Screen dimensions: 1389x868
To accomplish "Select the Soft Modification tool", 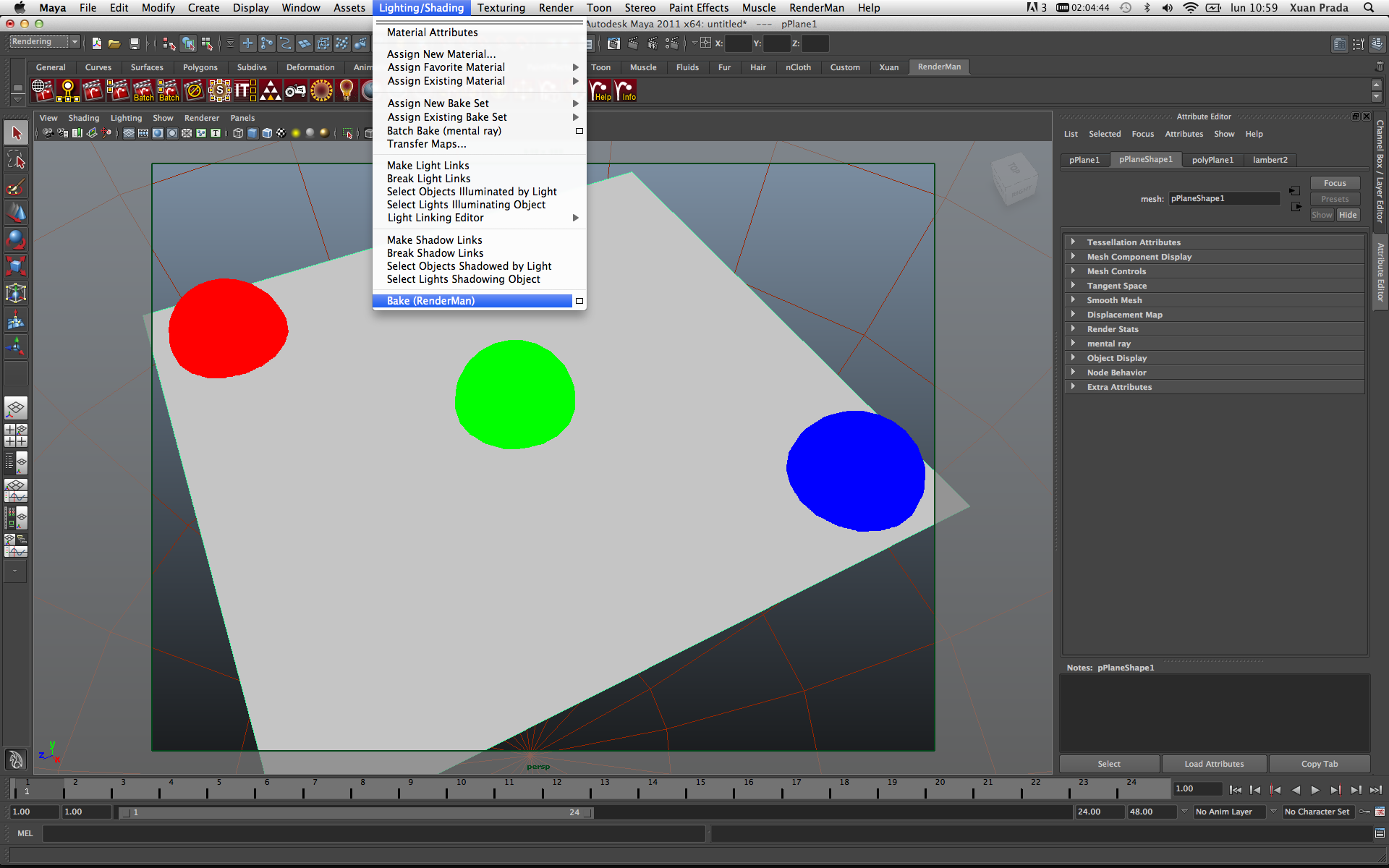I will 16,320.
